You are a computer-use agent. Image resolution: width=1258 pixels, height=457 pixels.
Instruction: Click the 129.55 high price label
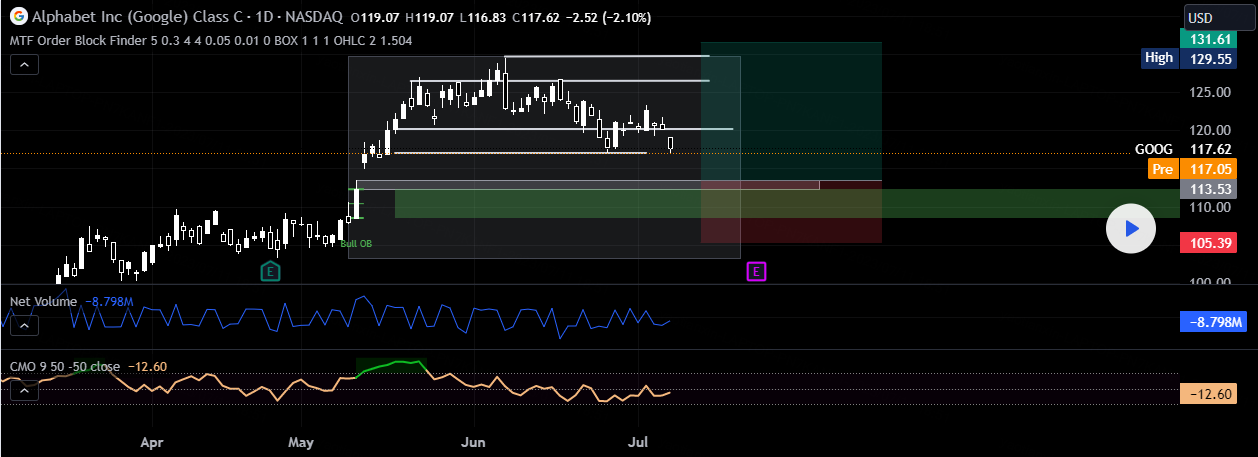pos(1209,58)
